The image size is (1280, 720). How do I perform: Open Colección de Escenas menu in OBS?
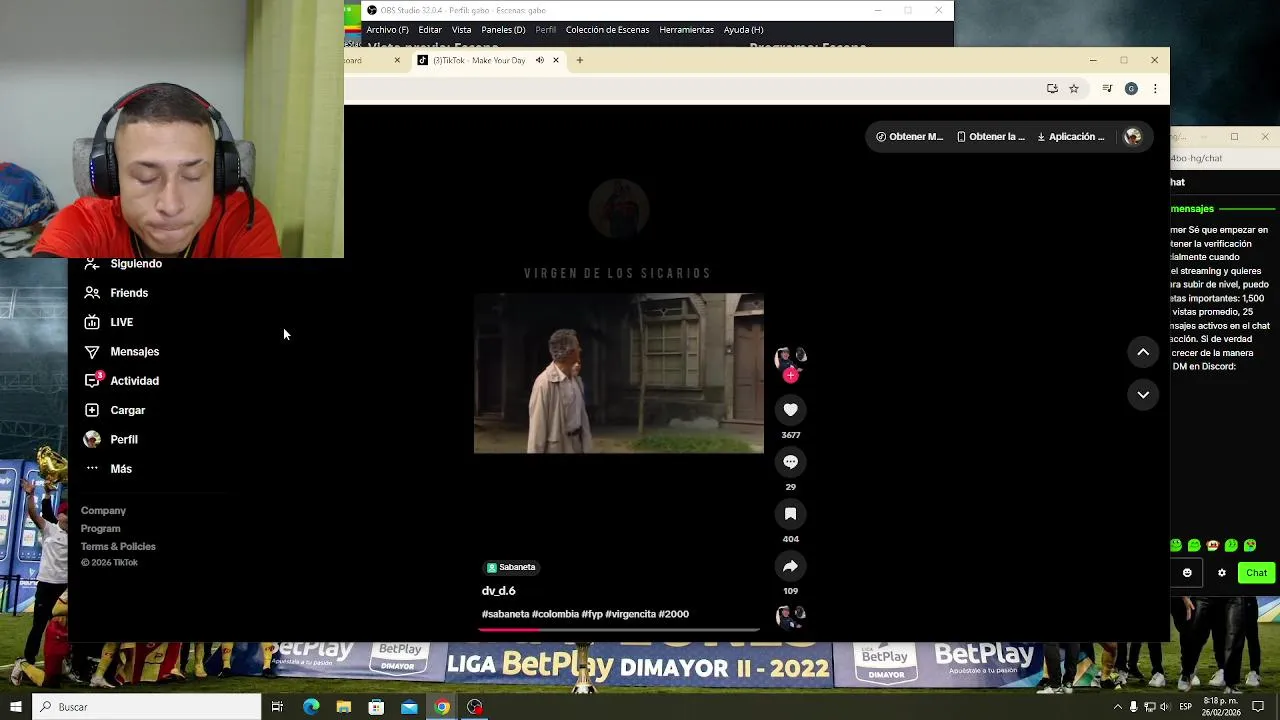(x=607, y=30)
